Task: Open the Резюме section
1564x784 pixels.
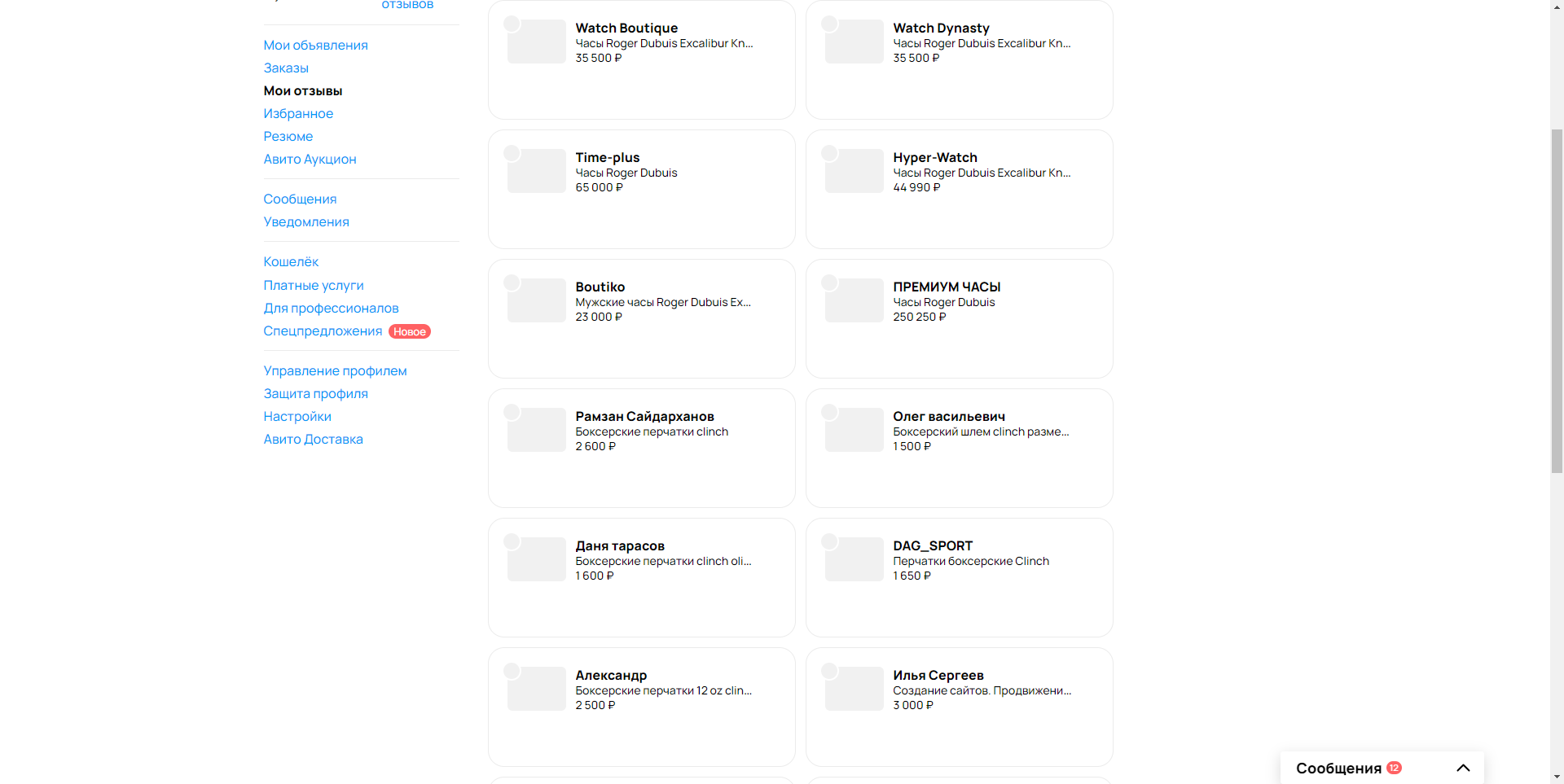Action: click(x=288, y=137)
